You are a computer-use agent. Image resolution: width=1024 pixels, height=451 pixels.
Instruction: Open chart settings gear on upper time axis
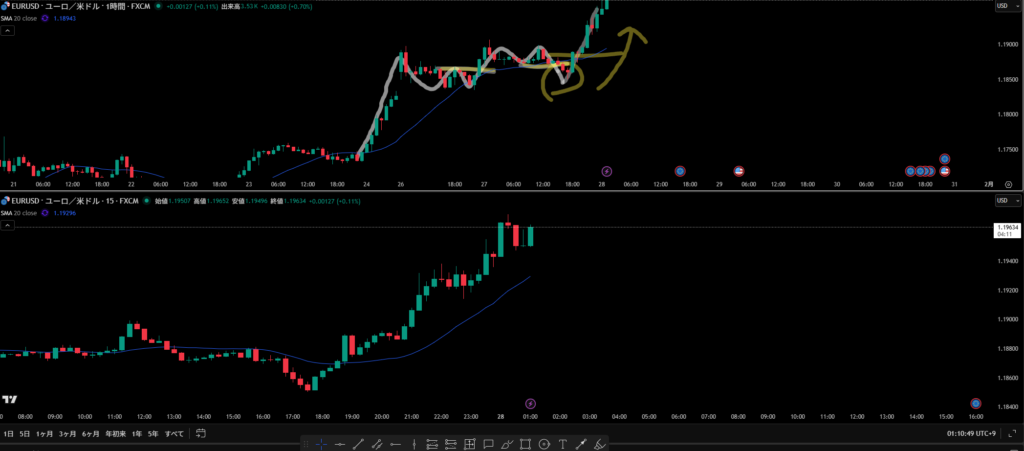pos(1008,185)
